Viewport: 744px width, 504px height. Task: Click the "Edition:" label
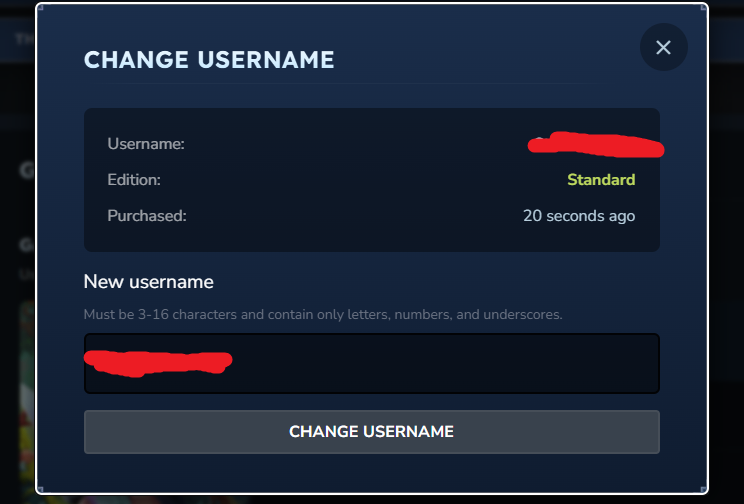(x=134, y=180)
